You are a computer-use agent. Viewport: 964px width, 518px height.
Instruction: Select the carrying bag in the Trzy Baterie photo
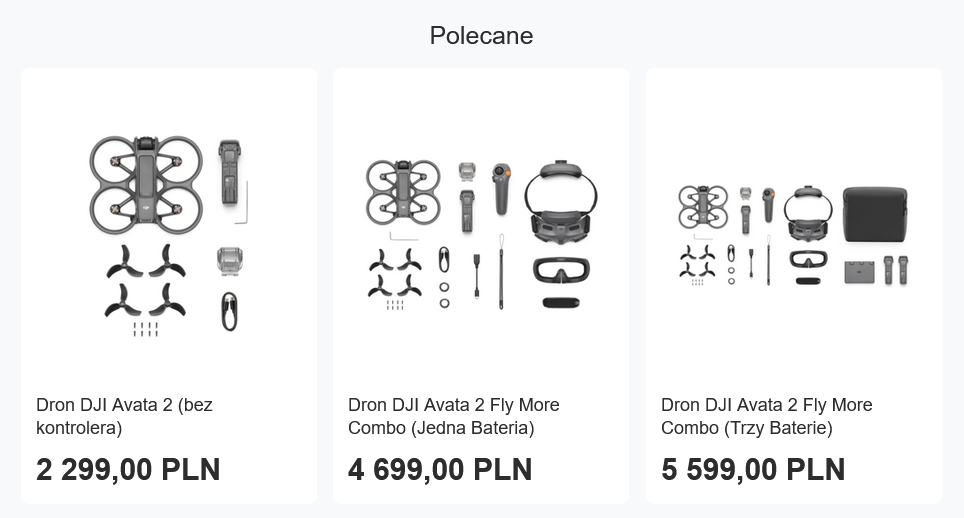(x=875, y=214)
